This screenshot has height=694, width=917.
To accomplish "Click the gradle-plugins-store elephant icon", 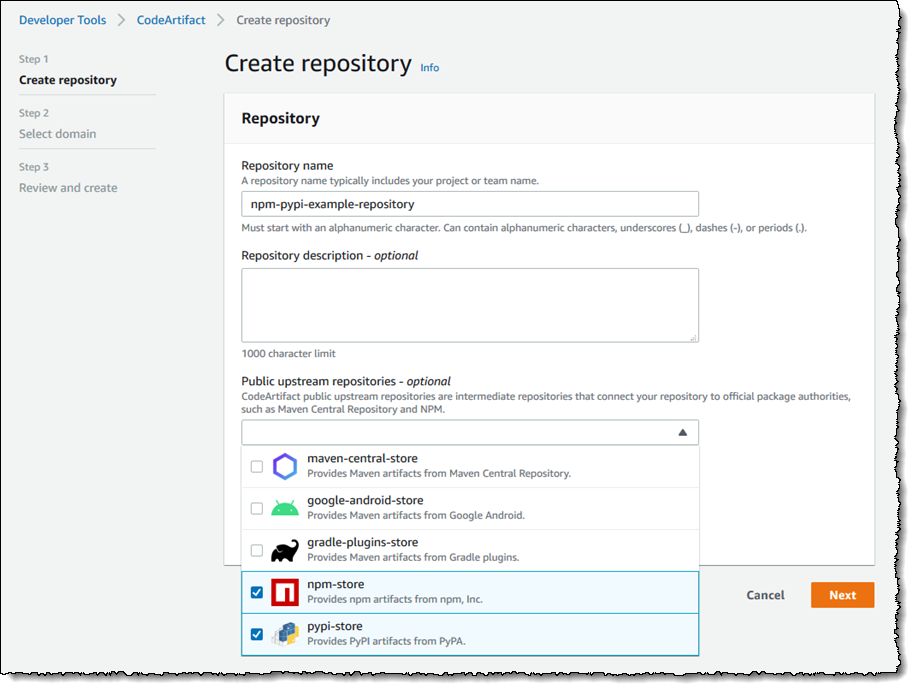I will pyautogui.click(x=285, y=550).
